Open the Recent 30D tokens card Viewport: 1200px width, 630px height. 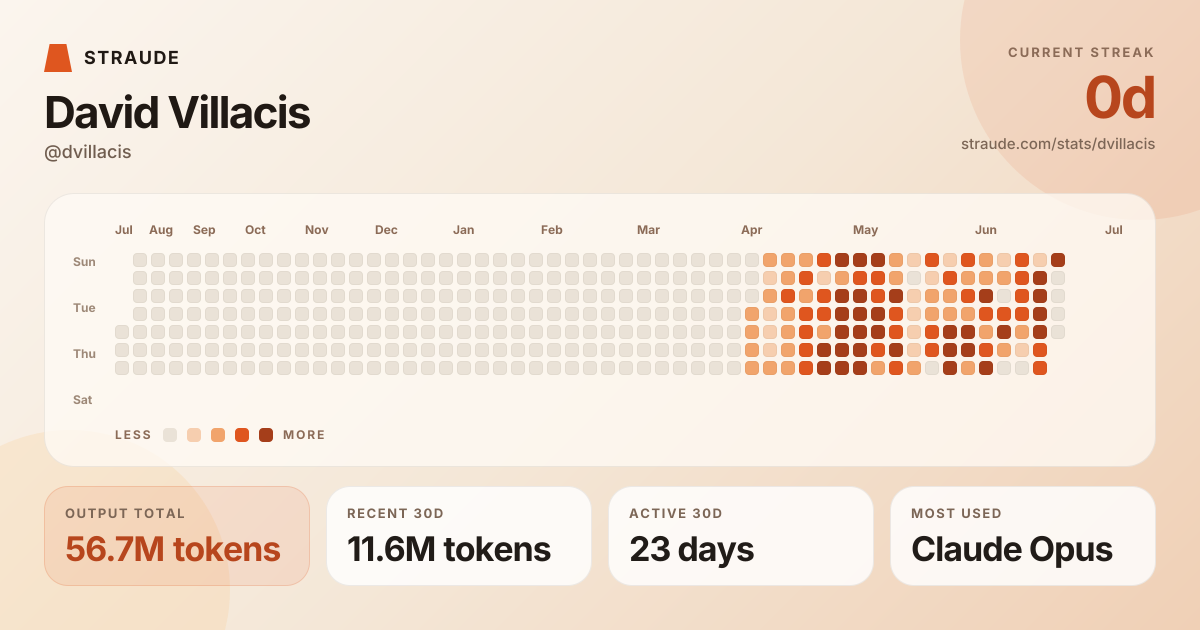(x=459, y=536)
